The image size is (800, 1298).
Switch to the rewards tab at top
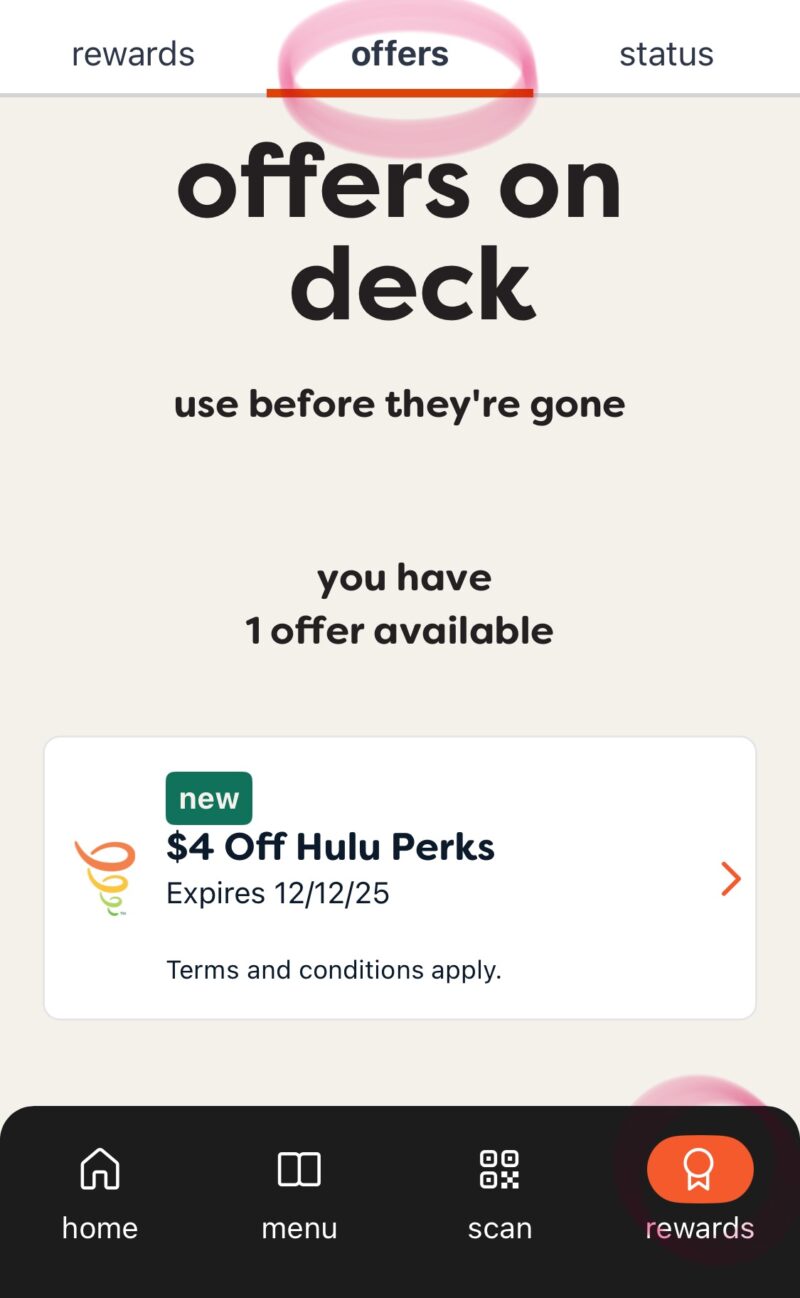[133, 54]
